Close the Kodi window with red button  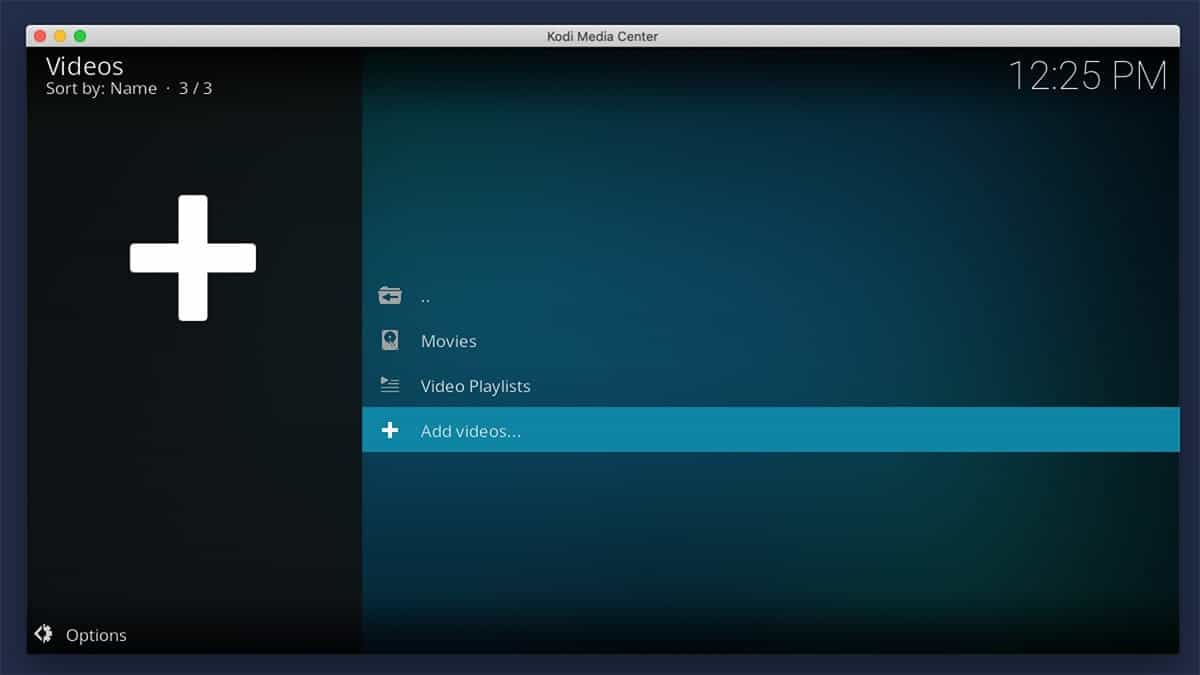coord(40,36)
